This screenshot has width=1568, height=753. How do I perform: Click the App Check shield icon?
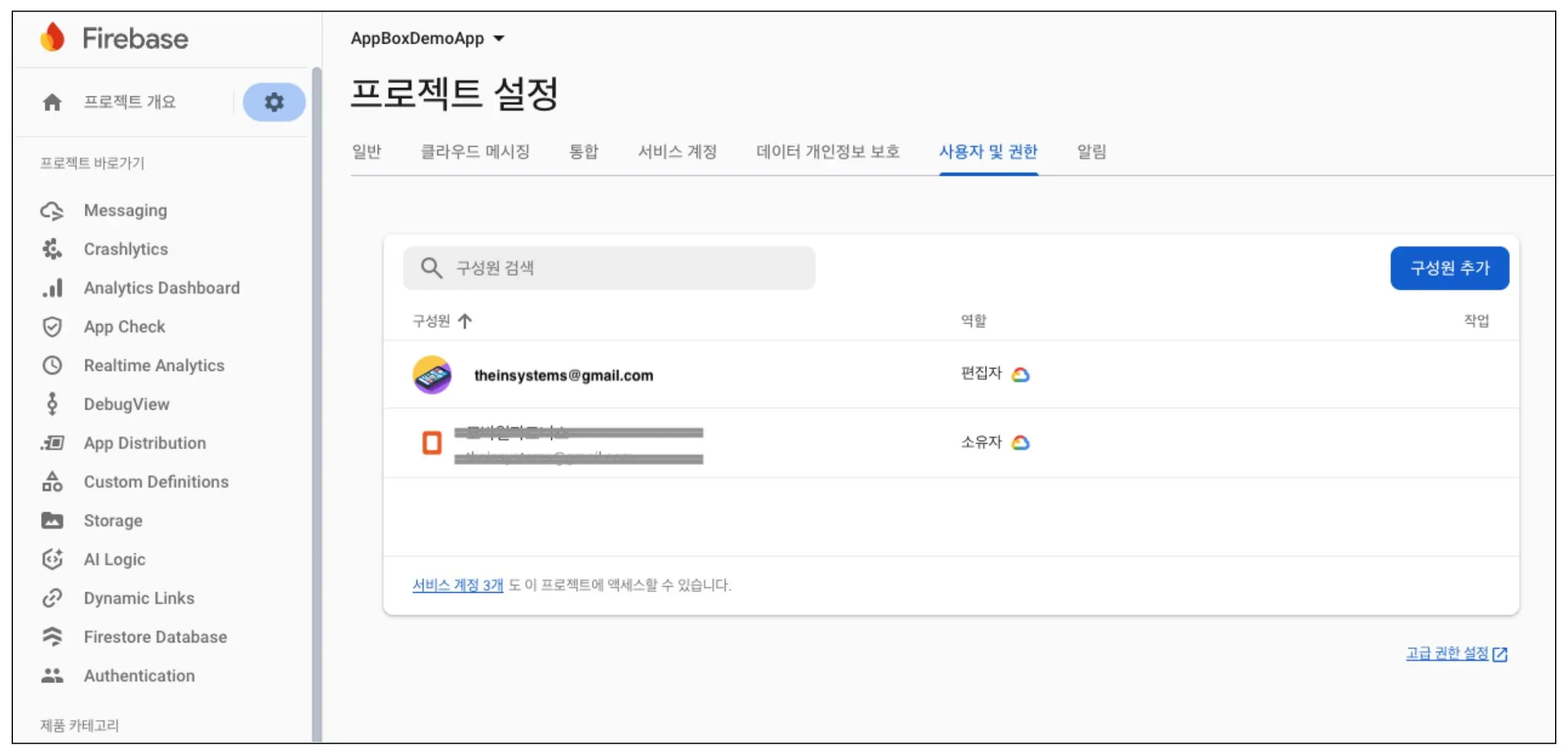(x=52, y=327)
